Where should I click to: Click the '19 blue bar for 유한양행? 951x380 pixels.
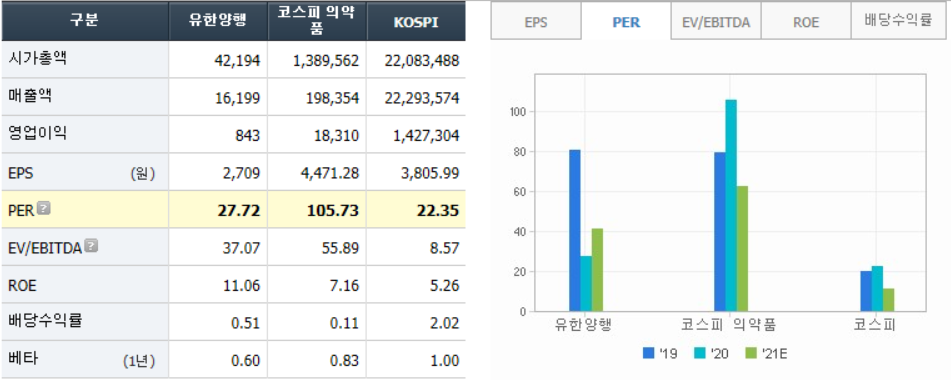(x=575, y=230)
